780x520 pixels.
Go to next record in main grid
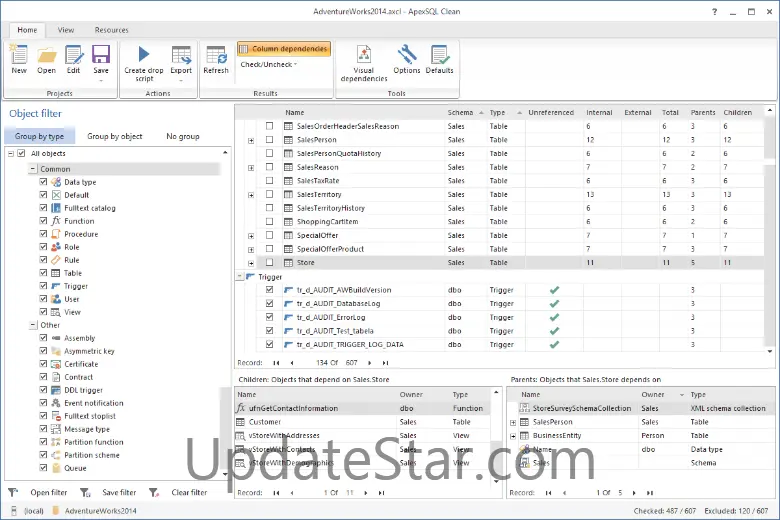pyautogui.click(x=370, y=363)
